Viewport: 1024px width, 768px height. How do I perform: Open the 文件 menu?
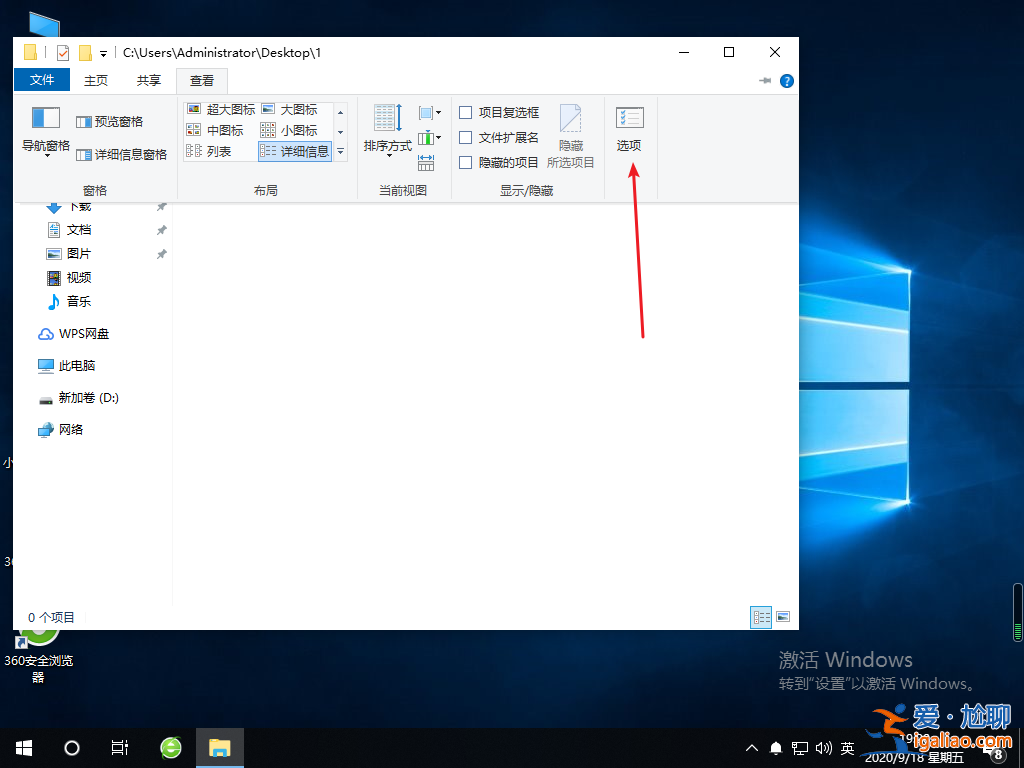(x=41, y=80)
